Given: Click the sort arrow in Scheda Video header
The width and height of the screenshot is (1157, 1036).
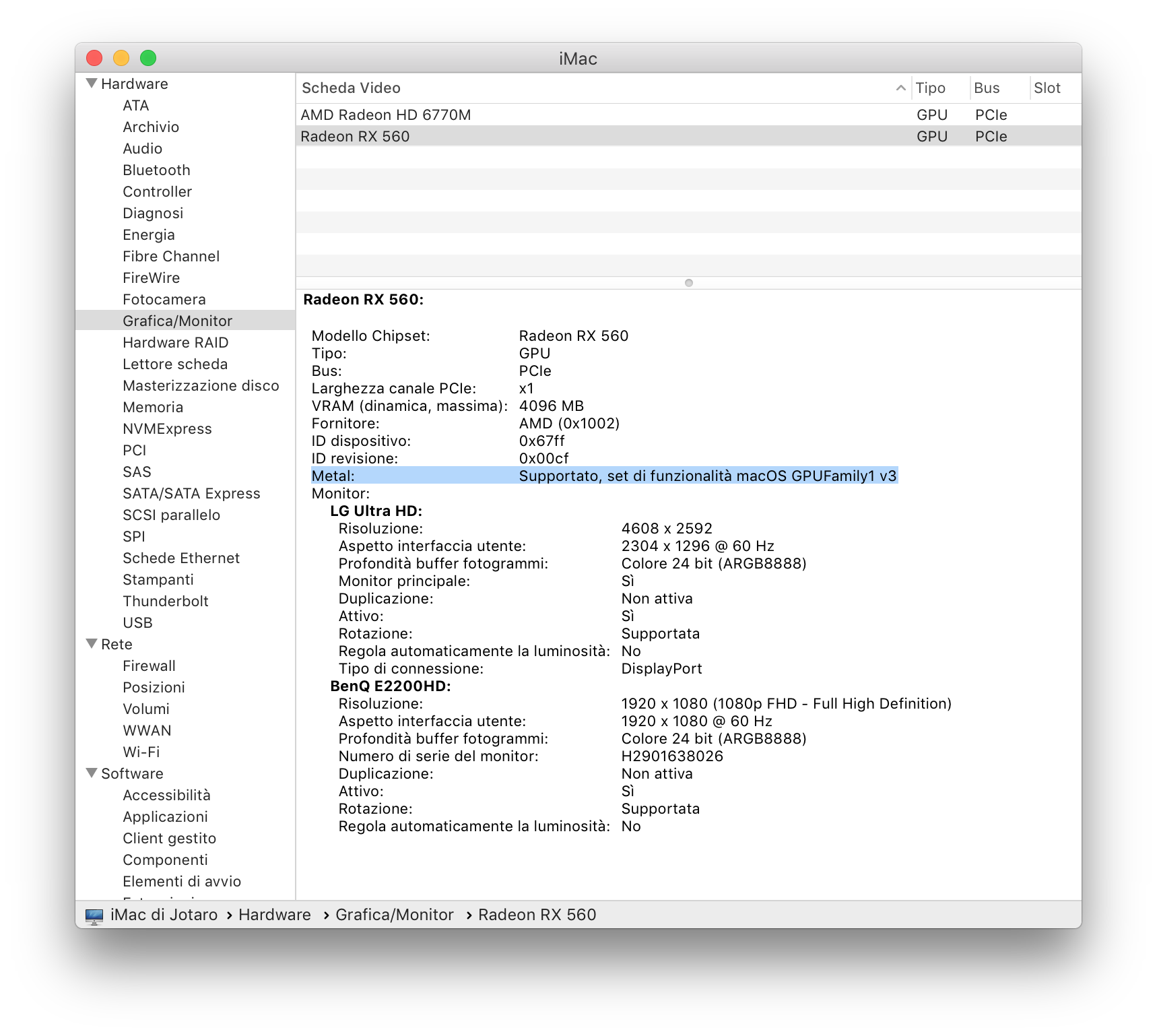Looking at the screenshot, I should [x=900, y=88].
